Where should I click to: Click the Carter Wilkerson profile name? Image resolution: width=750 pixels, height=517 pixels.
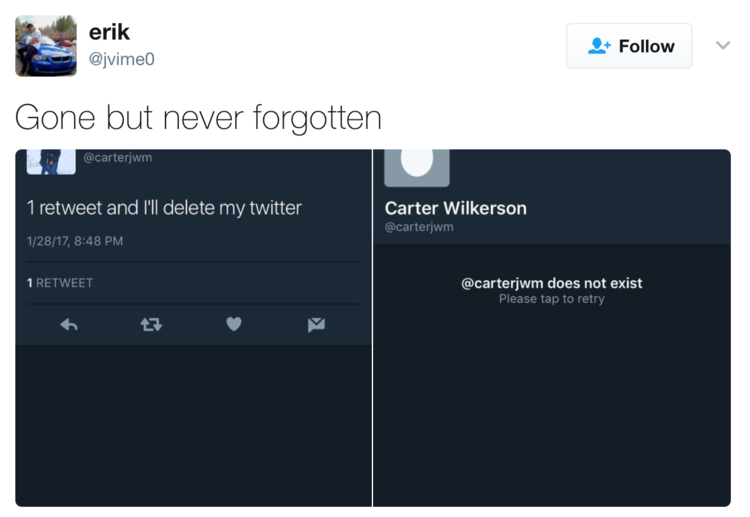click(x=455, y=208)
